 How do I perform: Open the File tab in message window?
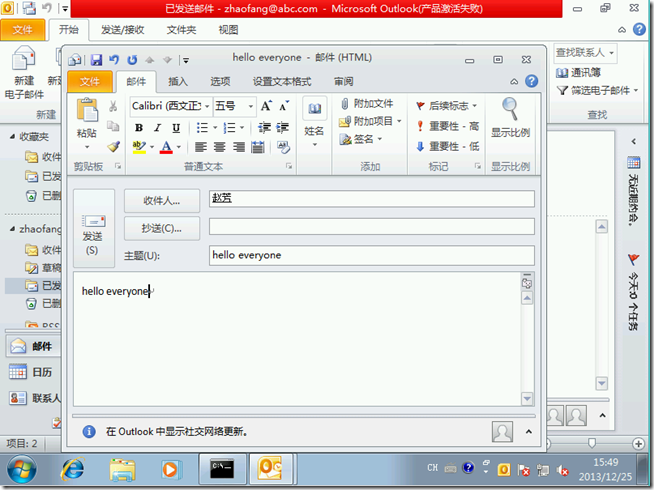tap(90, 81)
